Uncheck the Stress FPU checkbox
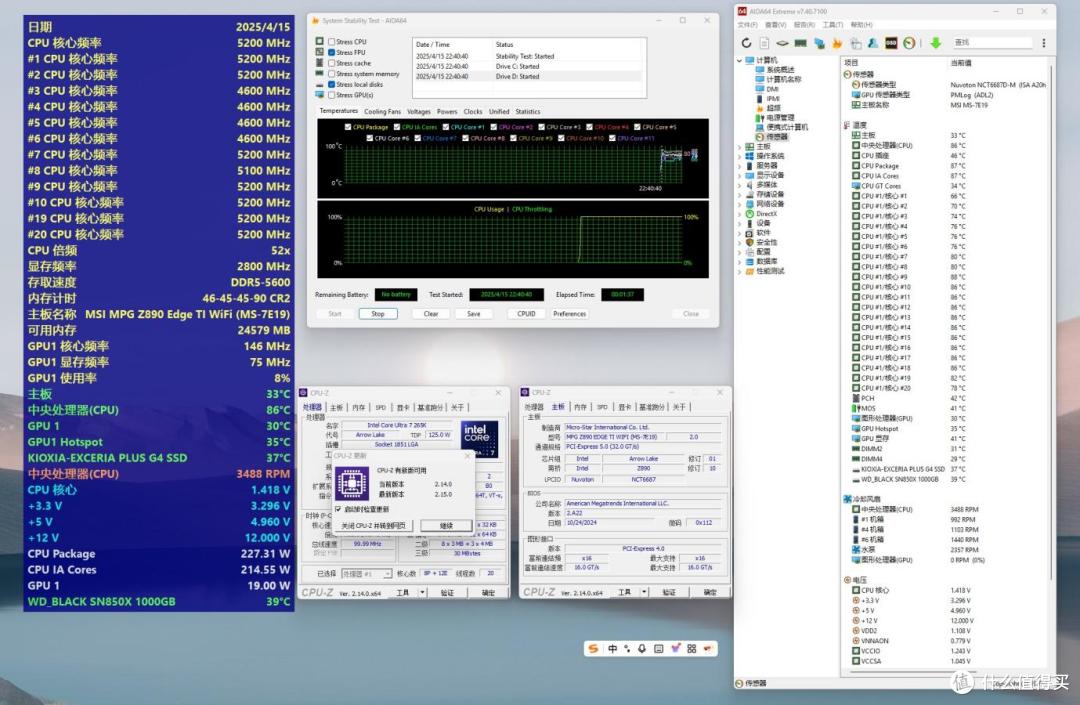The height and width of the screenshot is (705, 1080). click(x=332, y=52)
